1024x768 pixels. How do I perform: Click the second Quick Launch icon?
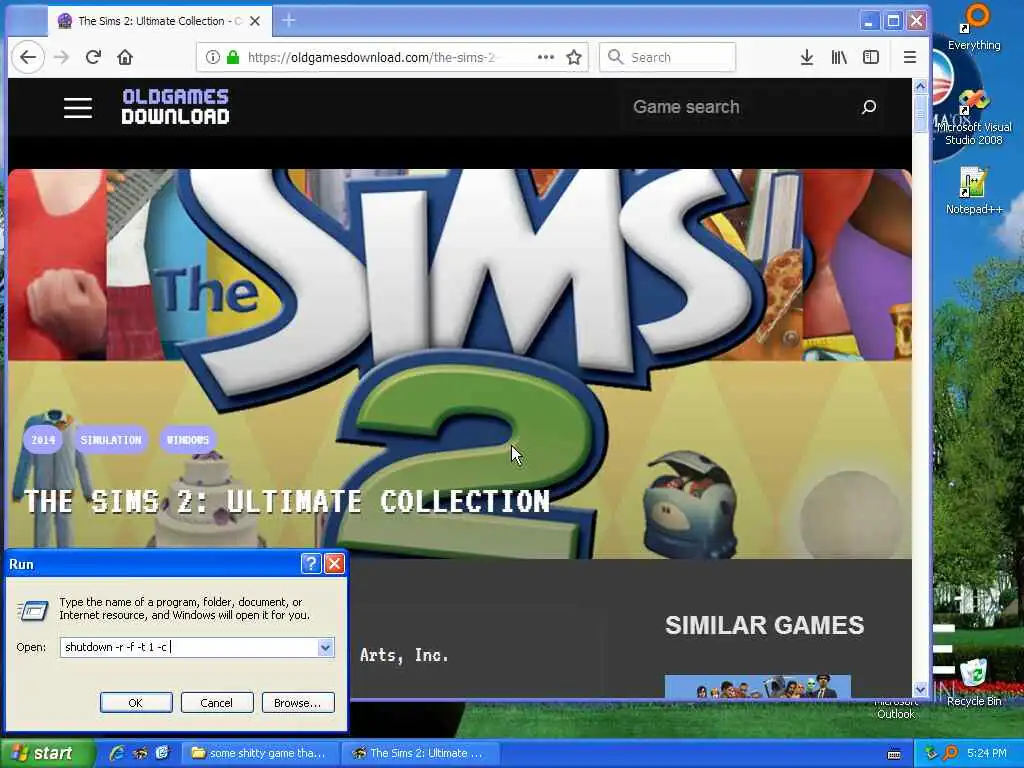[x=140, y=753]
